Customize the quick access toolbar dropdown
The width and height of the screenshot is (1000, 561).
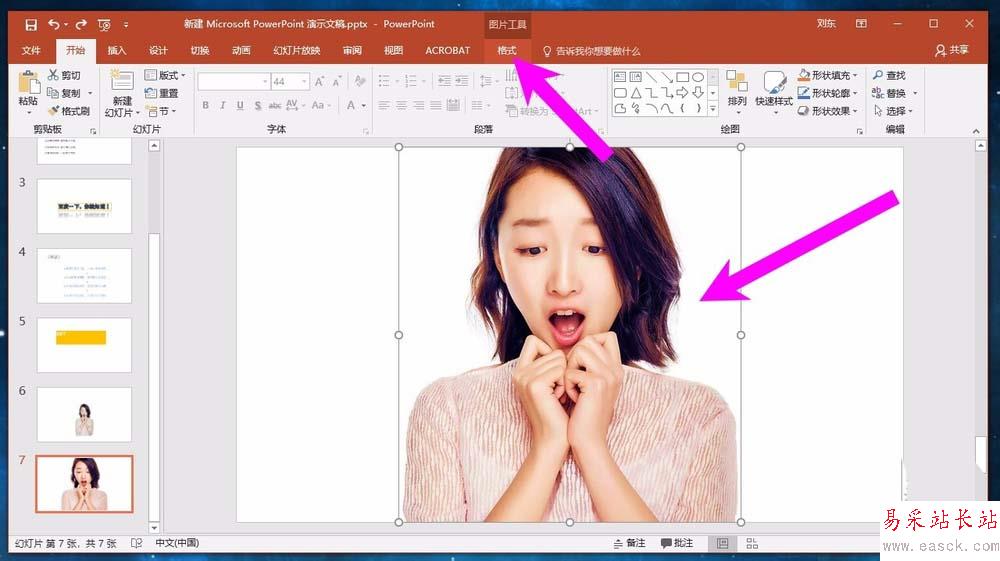pyautogui.click(x=126, y=25)
